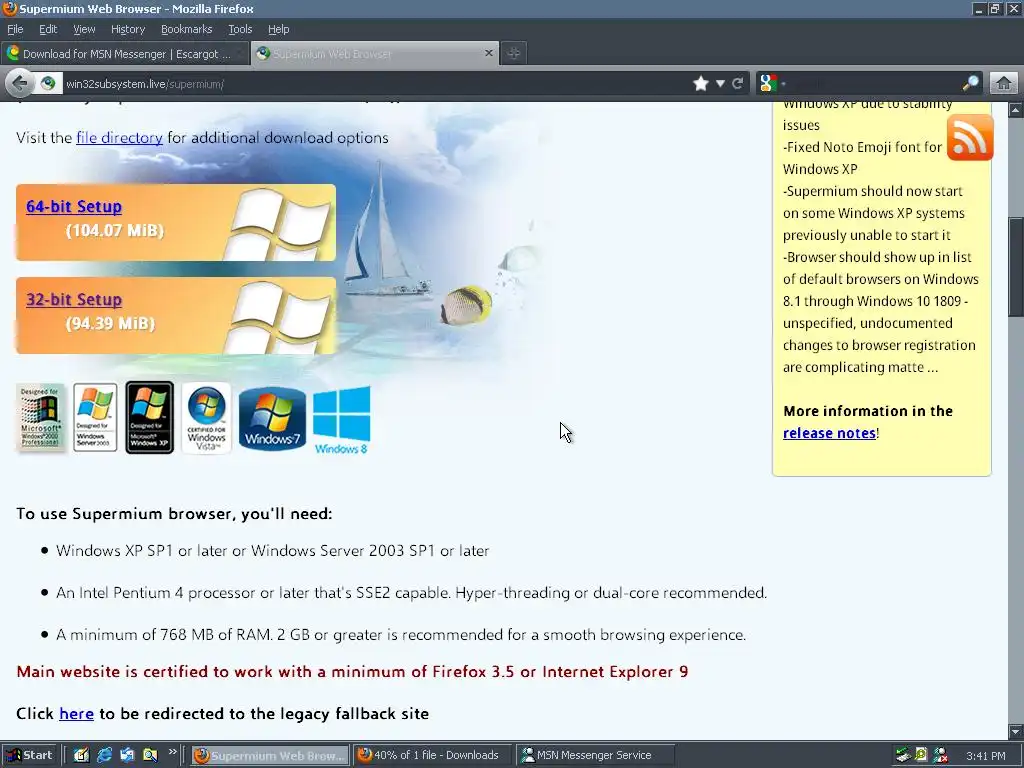
Task: Click the Windows Server 2003 badge
Action: tap(95, 417)
